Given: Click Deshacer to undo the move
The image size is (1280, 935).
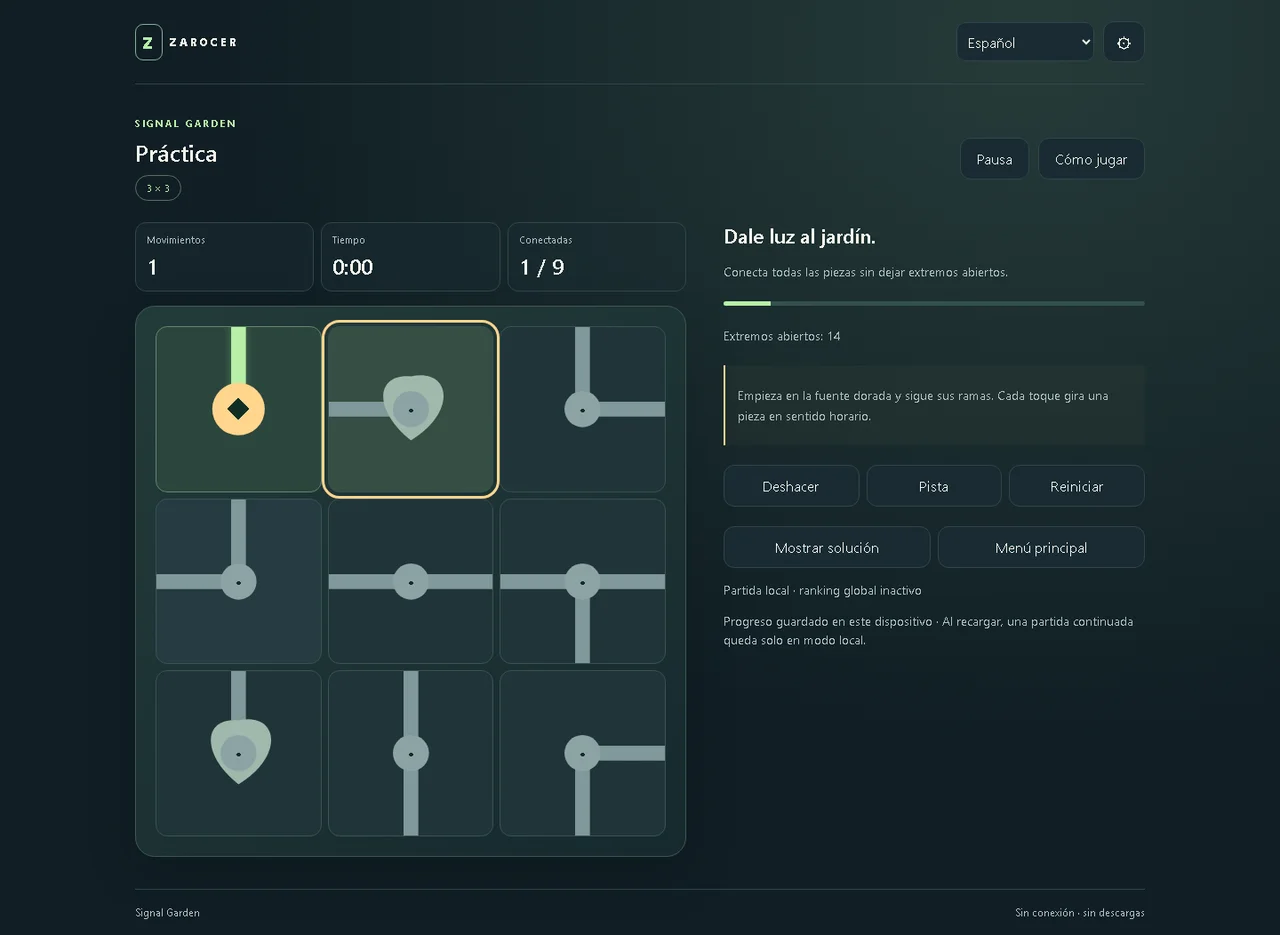Looking at the screenshot, I should 791,486.
